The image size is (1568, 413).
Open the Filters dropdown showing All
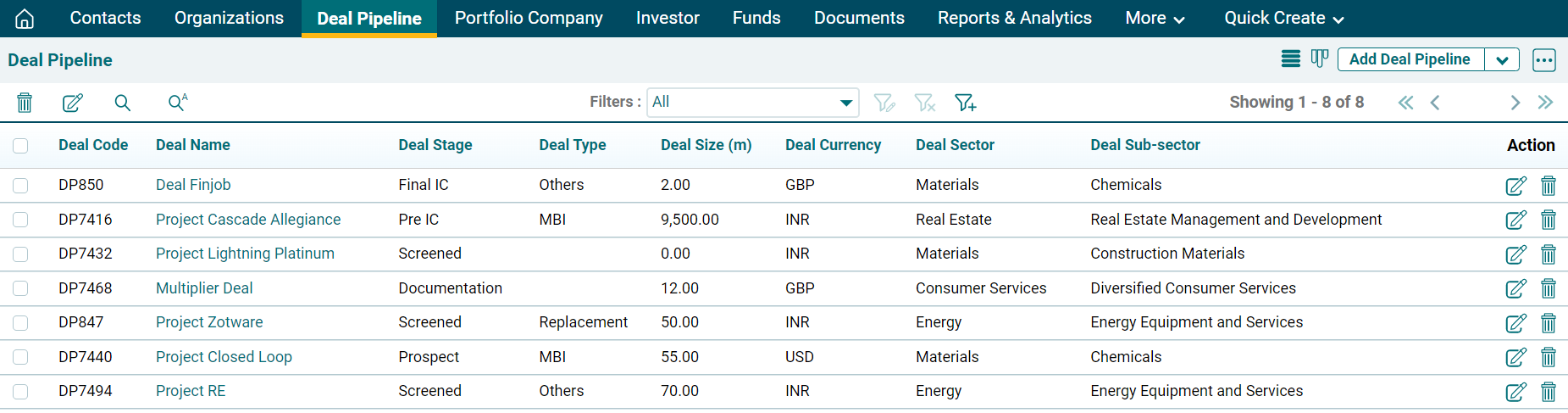pyautogui.click(x=752, y=103)
